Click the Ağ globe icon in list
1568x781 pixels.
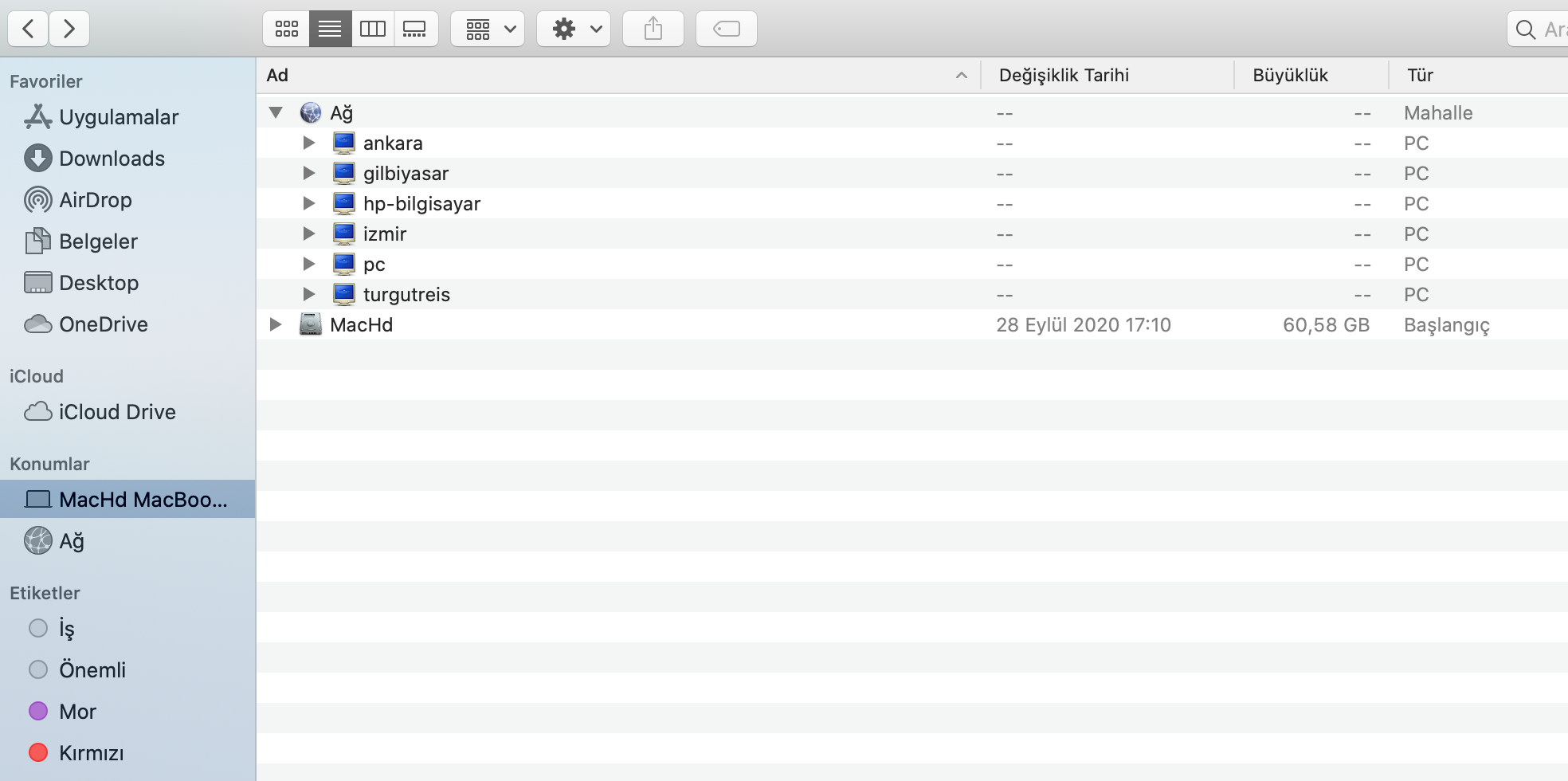(311, 112)
